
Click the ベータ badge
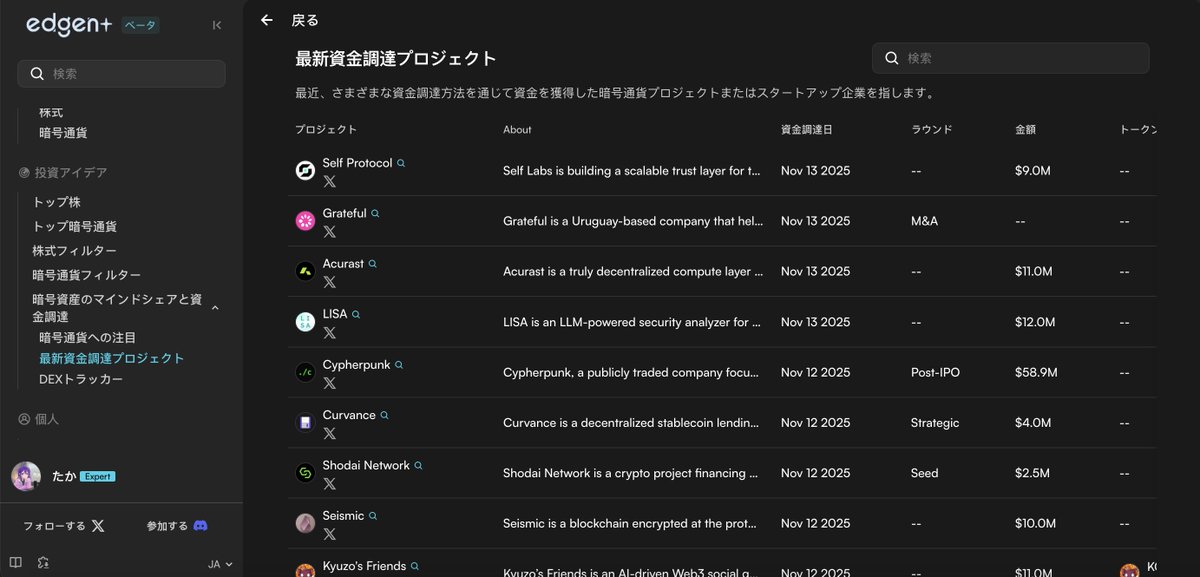pos(139,26)
